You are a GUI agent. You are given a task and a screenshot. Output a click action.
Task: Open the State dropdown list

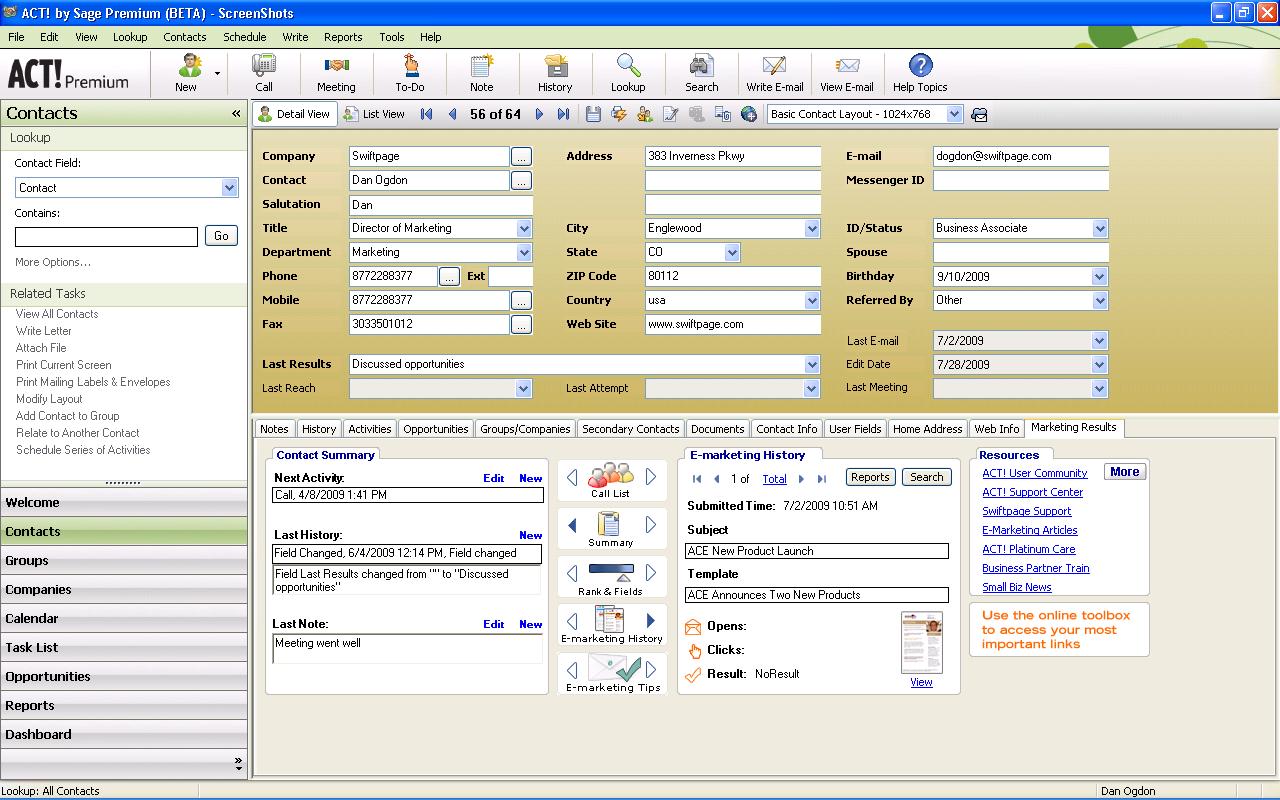[x=732, y=252]
